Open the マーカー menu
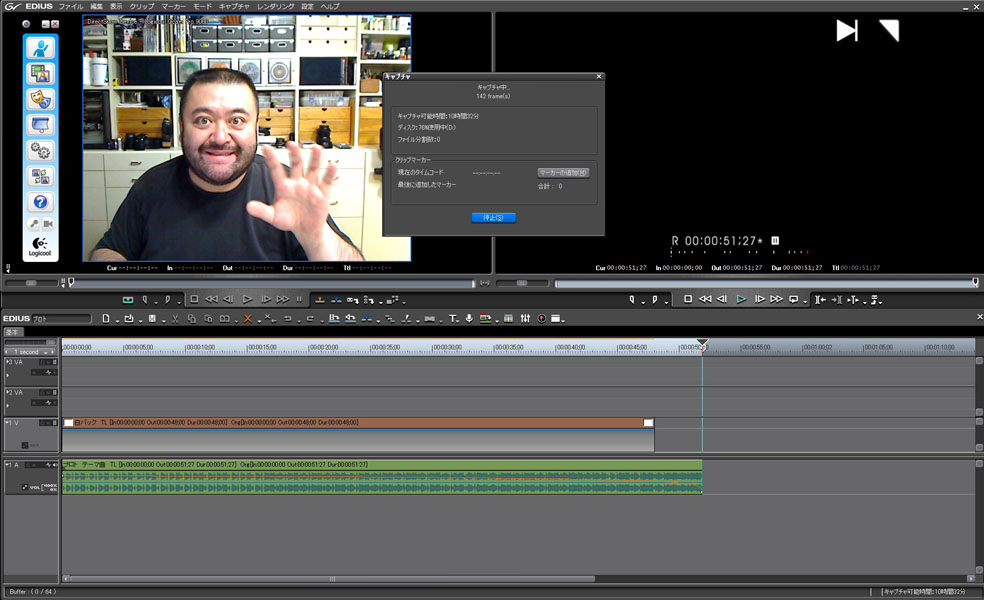The image size is (984, 600). pos(174,6)
